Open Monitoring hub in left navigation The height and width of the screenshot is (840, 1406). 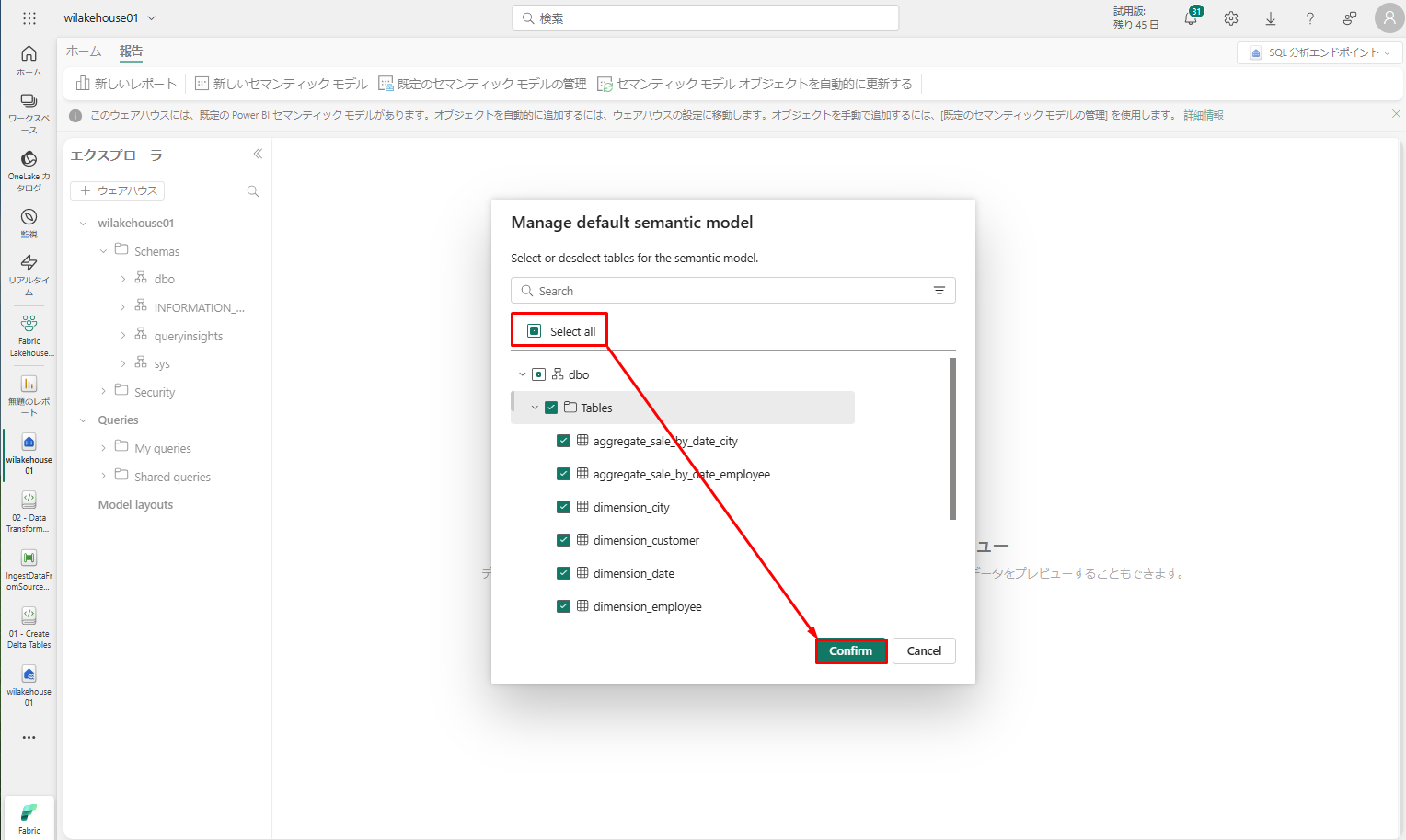tap(29, 223)
